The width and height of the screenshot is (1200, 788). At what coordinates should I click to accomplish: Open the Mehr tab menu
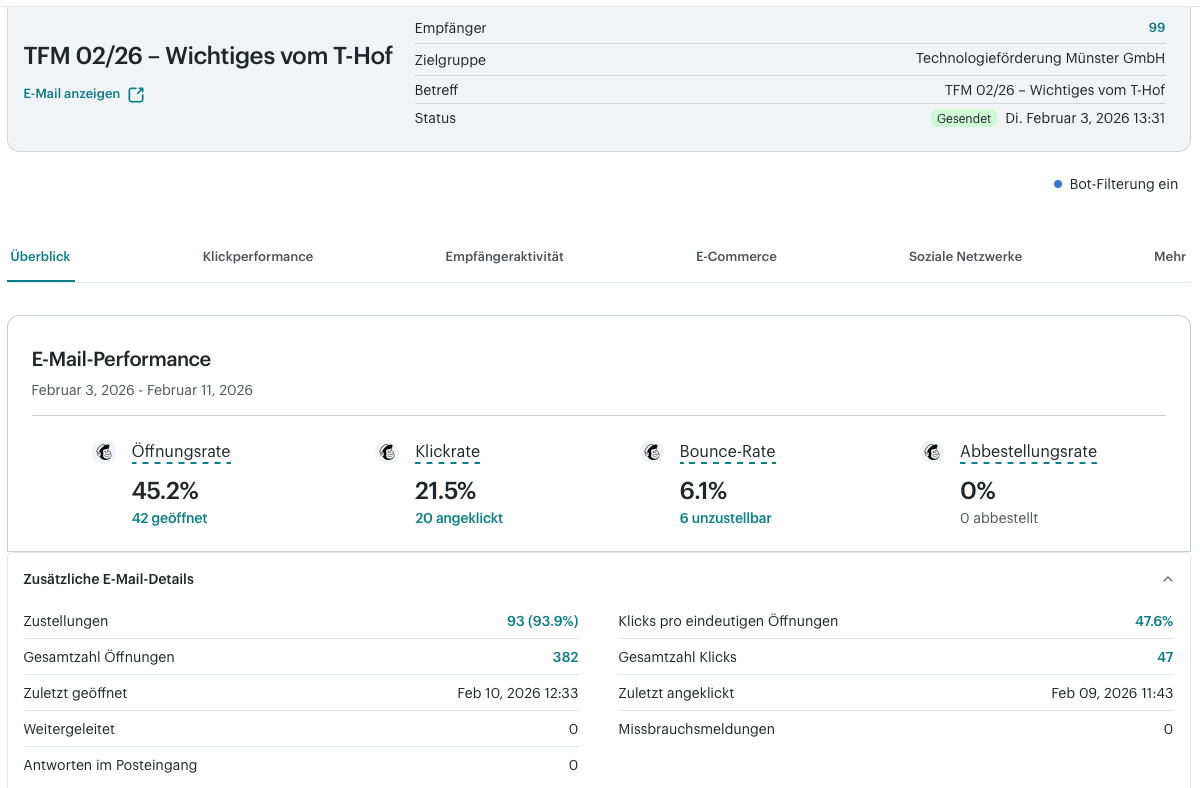(x=1170, y=257)
